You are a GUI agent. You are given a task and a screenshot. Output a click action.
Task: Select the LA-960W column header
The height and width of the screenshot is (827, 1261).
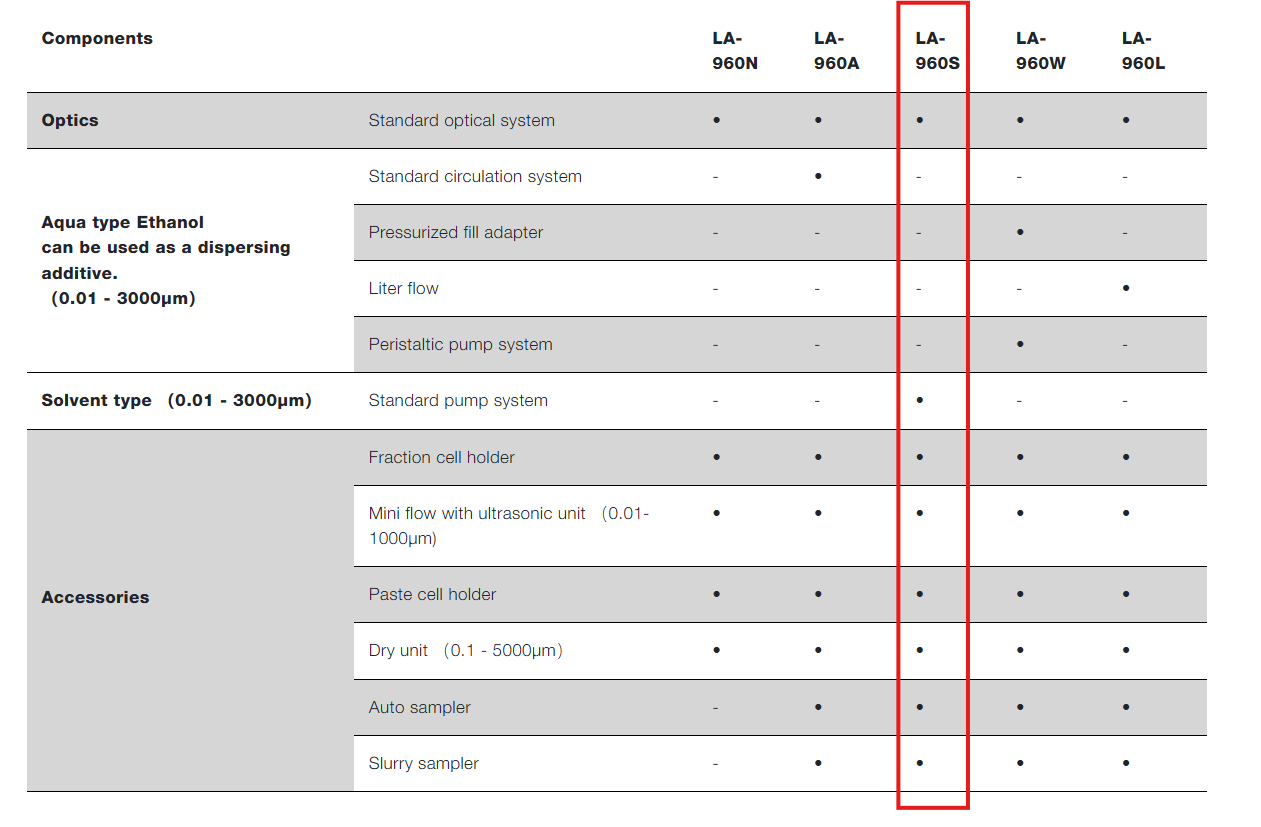pos(1040,51)
